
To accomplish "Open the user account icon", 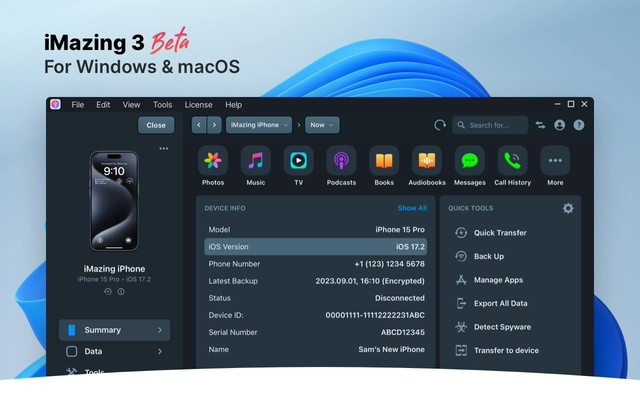I will click(x=559, y=125).
